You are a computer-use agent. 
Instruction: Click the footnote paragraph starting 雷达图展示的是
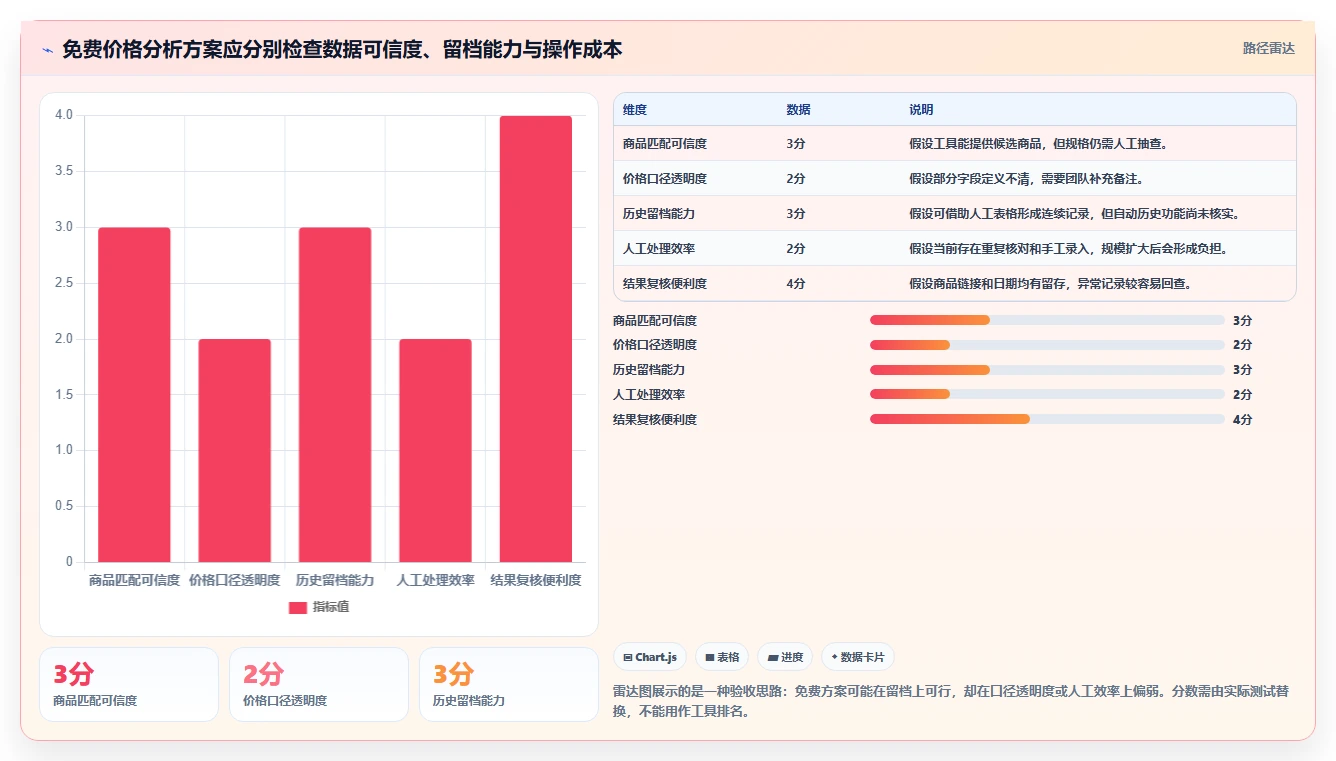click(x=953, y=701)
